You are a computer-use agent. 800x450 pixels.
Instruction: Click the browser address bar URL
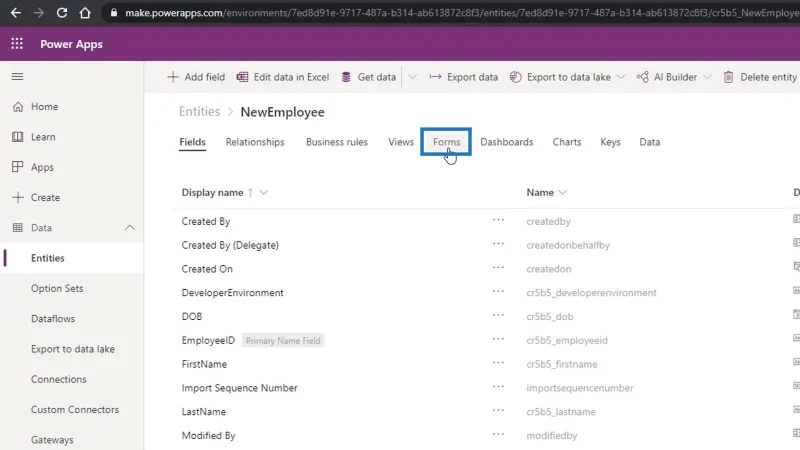(462, 13)
